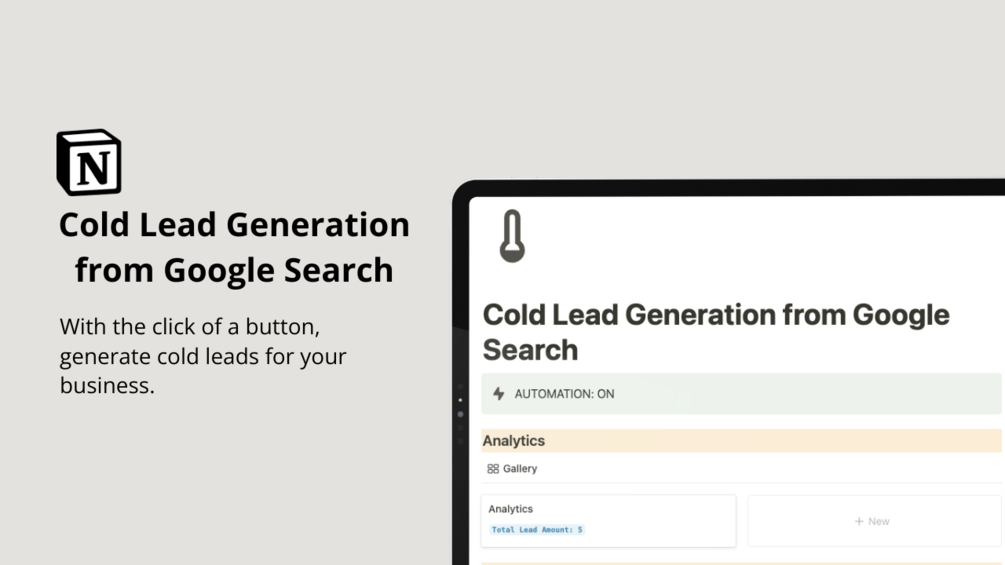Click the empty New card area
This screenshot has height=565, width=1005.
coord(874,521)
